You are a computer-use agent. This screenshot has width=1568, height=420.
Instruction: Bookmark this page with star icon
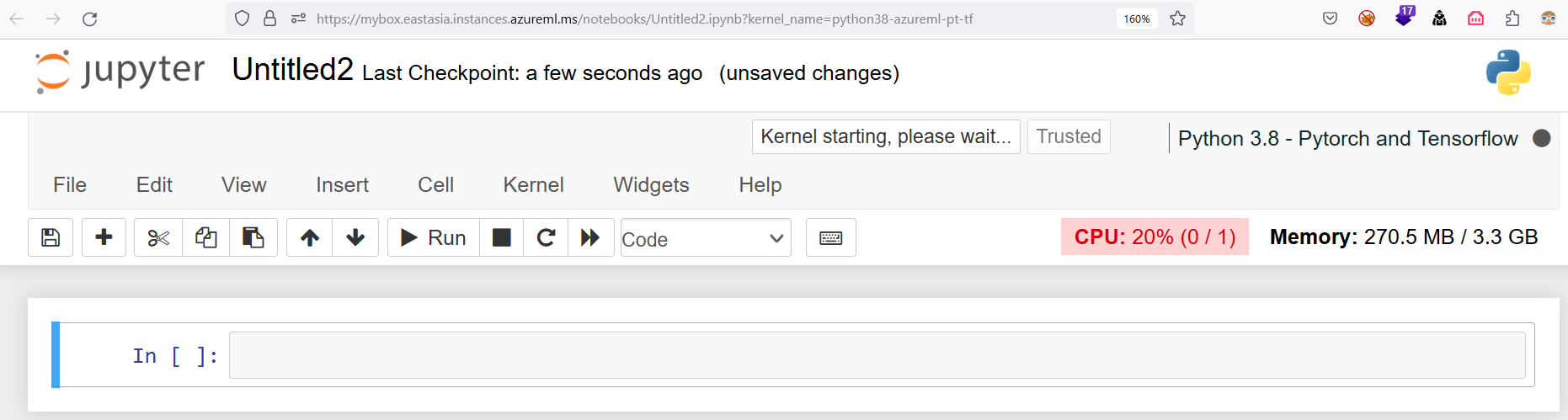[1177, 19]
